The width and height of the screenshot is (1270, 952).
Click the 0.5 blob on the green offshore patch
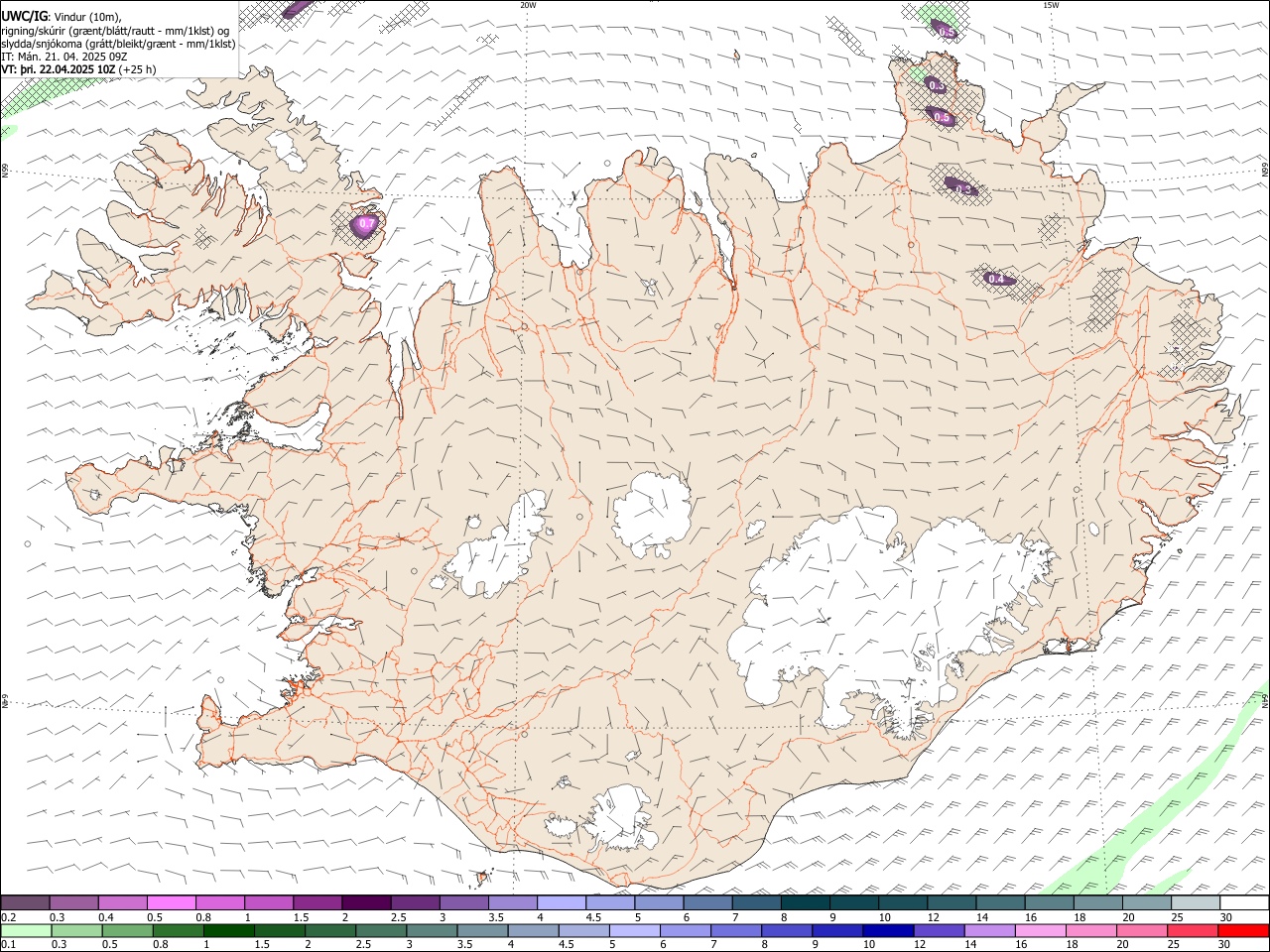click(x=946, y=29)
